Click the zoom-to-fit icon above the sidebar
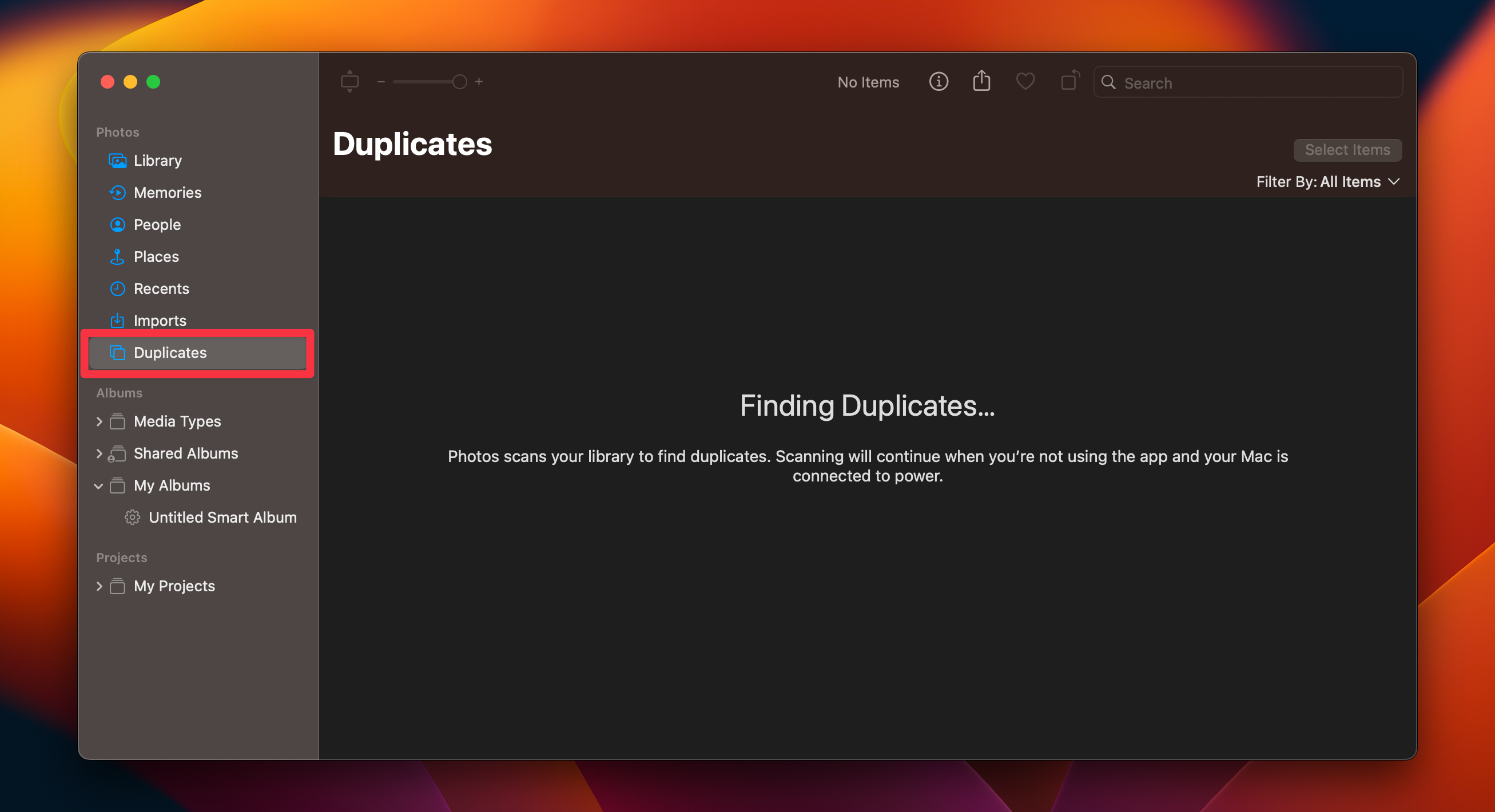This screenshot has height=812, width=1495. click(x=350, y=81)
